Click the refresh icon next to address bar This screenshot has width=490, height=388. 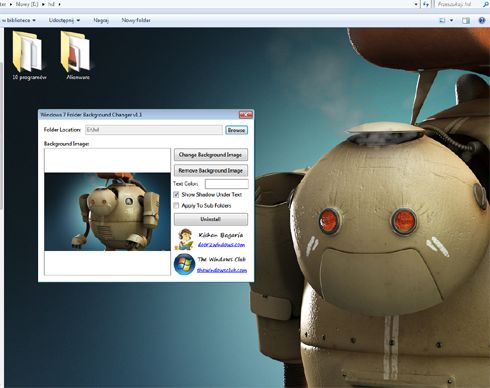pos(426,4)
